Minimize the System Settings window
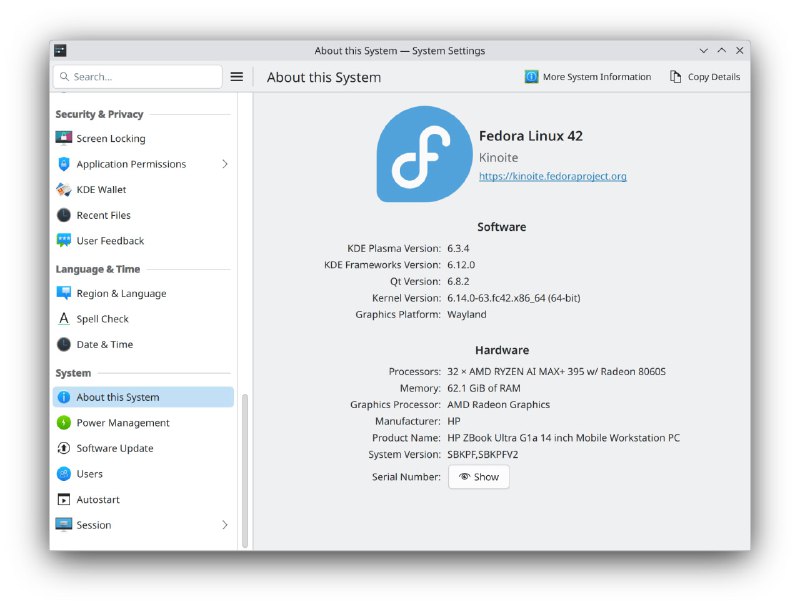800x609 pixels. [x=704, y=50]
